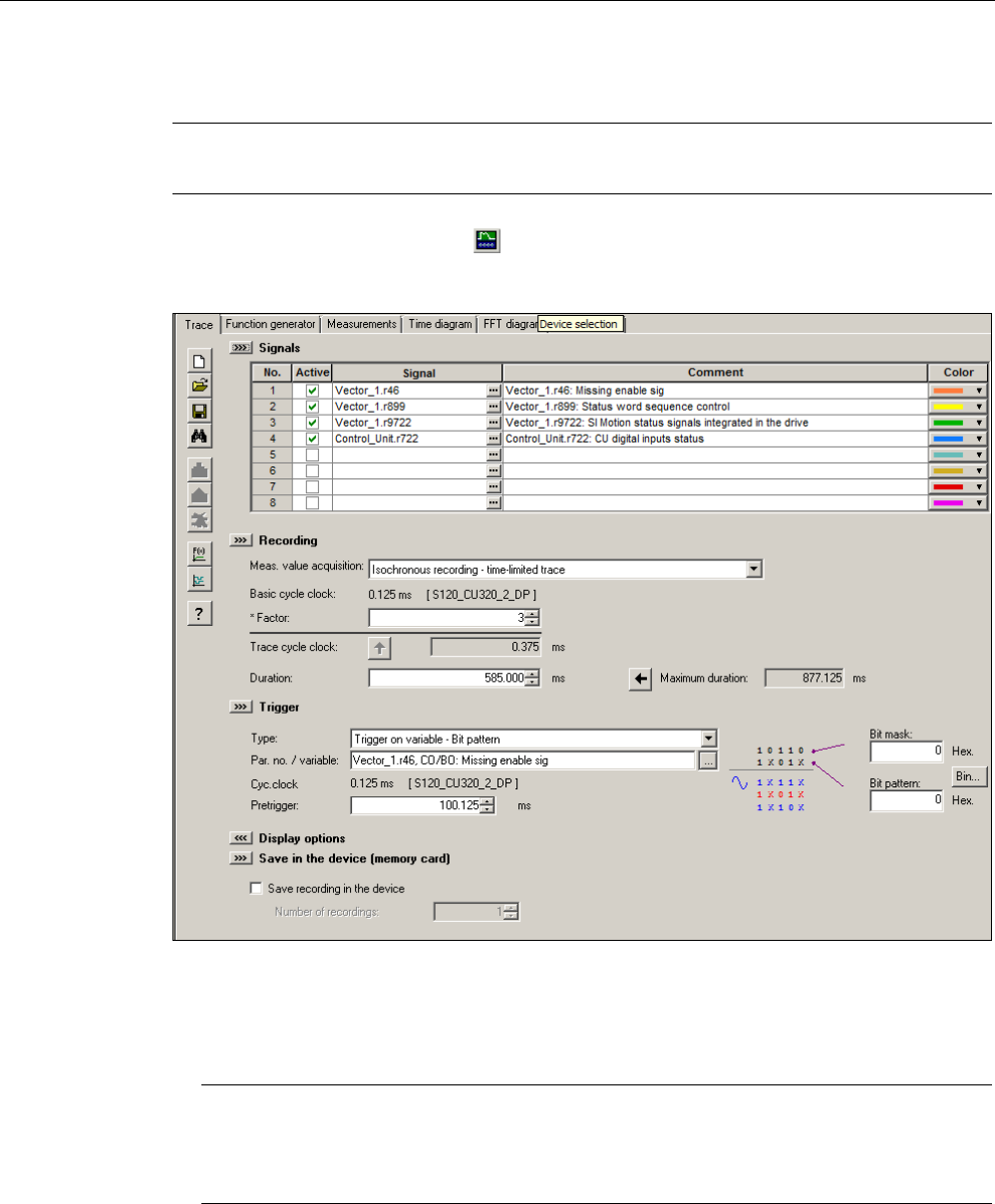Check the Active box for signal row 7

coord(312,487)
